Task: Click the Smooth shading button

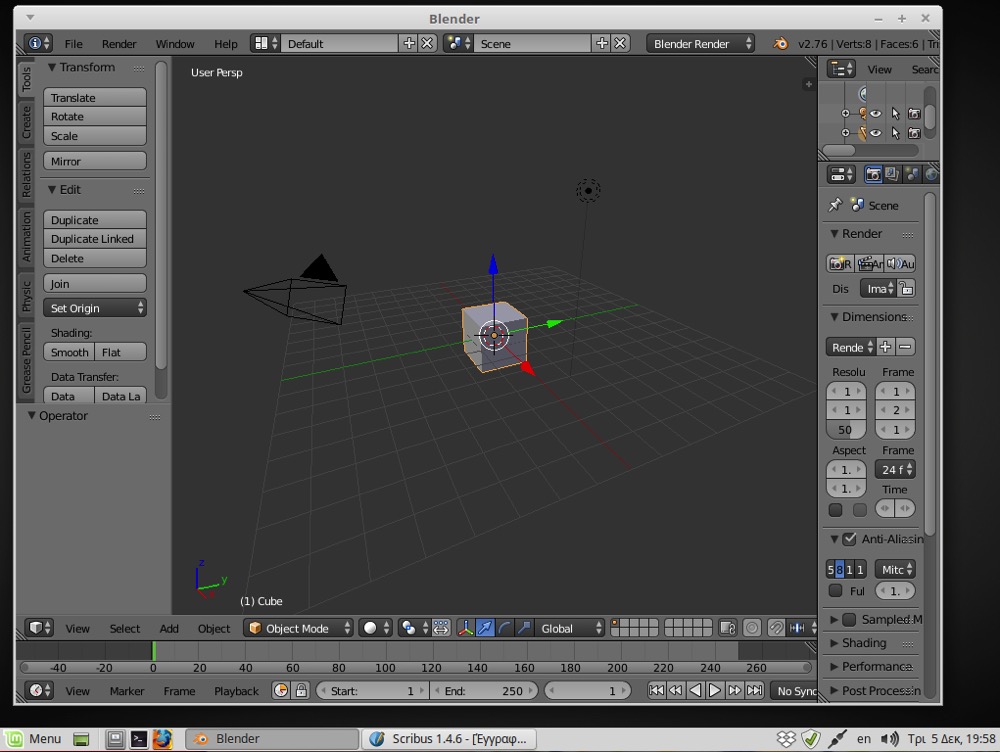Action: [x=70, y=352]
